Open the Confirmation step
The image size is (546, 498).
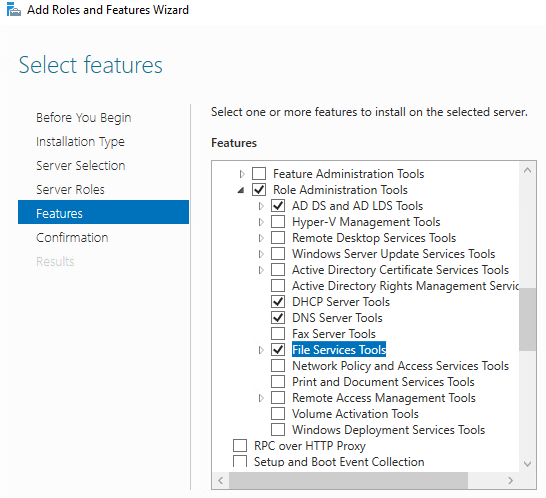coord(72,238)
